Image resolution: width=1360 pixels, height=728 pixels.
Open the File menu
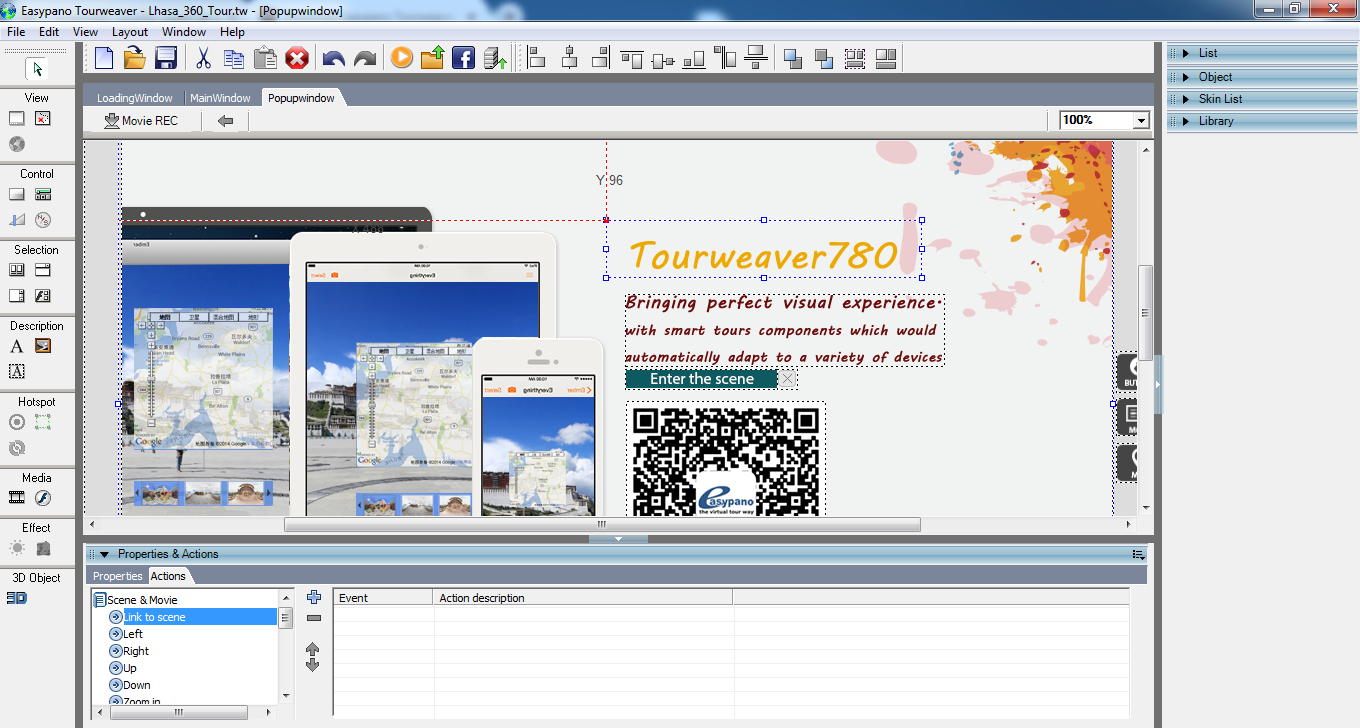[16, 32]
